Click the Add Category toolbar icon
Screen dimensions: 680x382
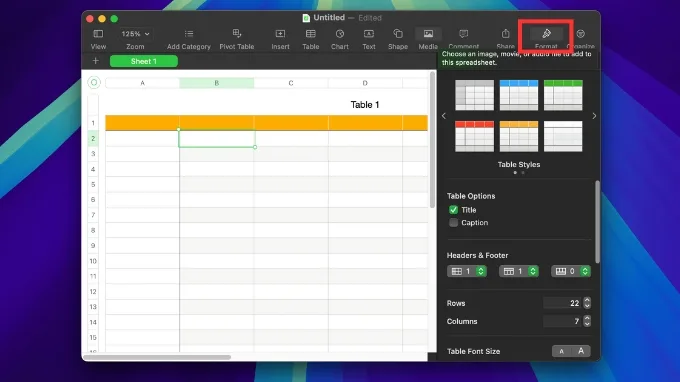pos(189,34)
